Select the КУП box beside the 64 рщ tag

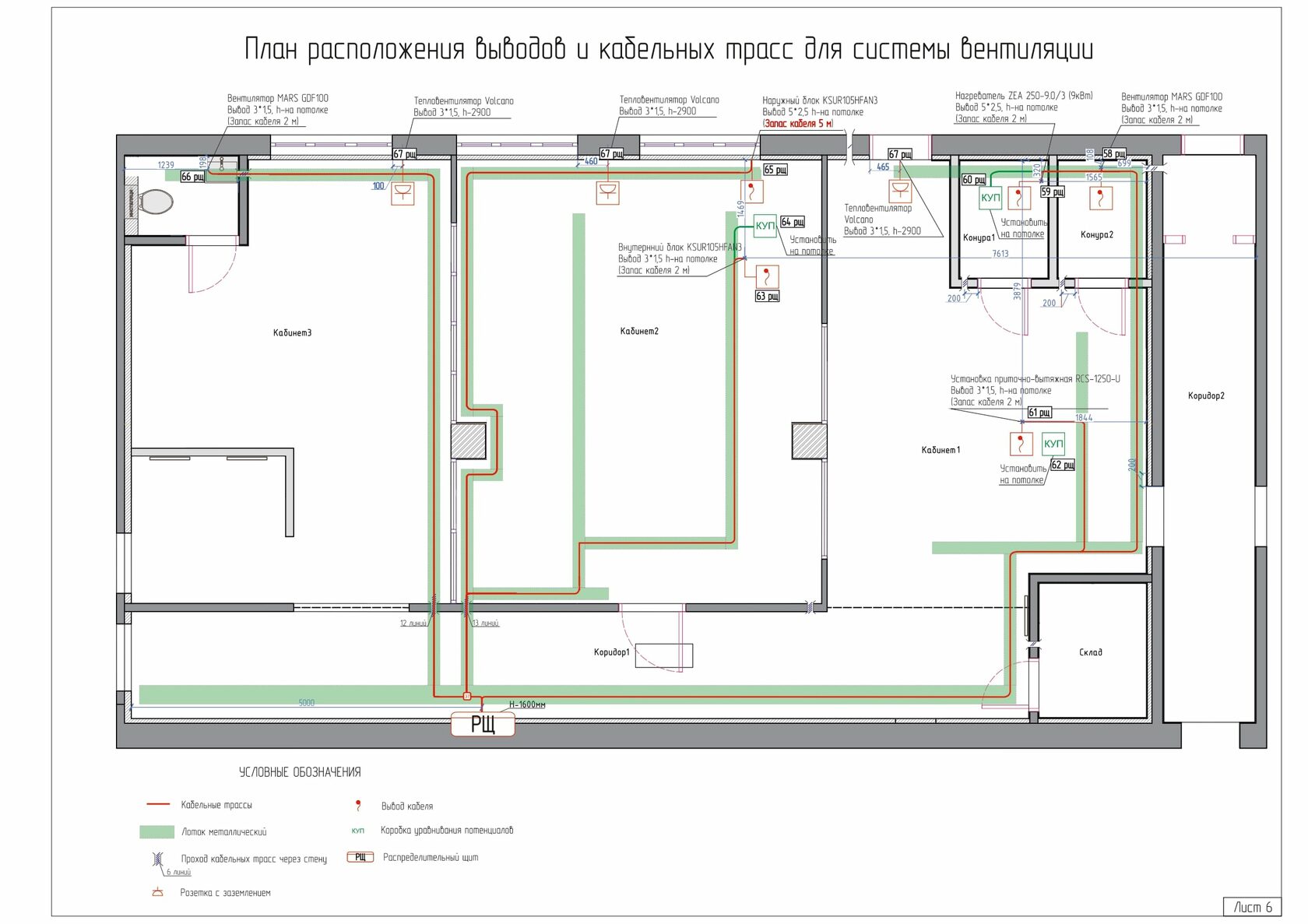click(x=765, y=226)
